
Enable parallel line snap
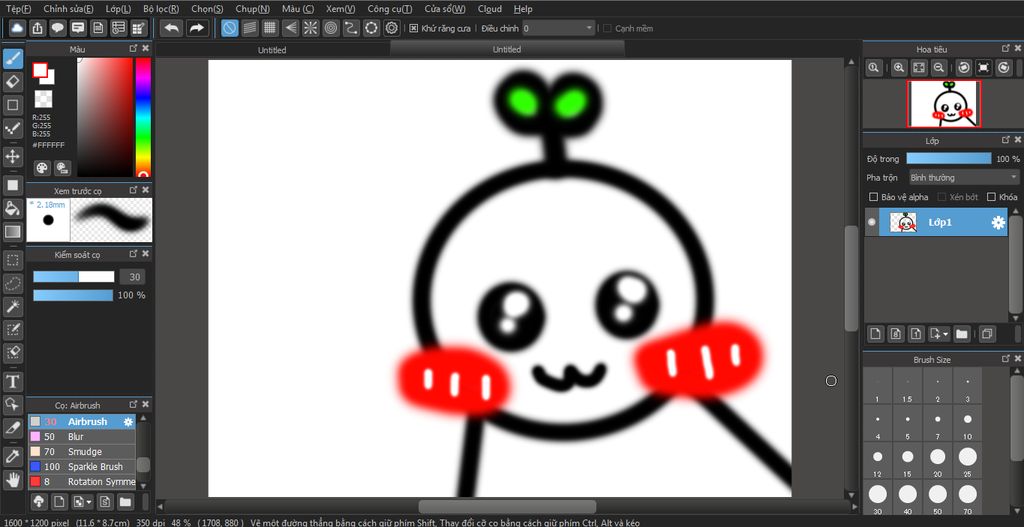249,28
